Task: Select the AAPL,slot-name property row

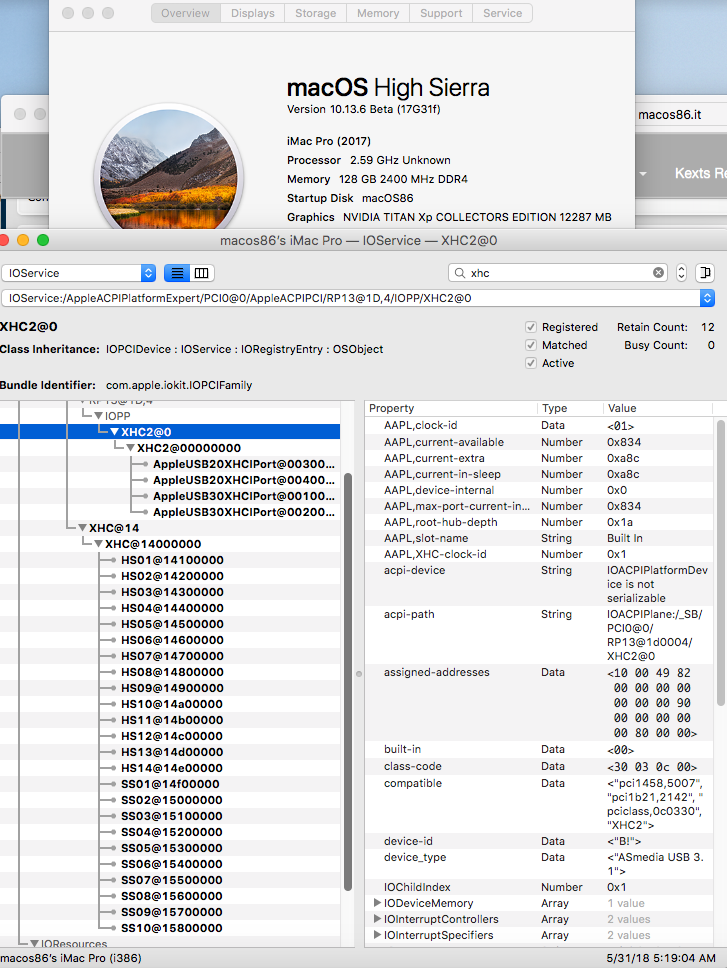Action: point(539,538)
